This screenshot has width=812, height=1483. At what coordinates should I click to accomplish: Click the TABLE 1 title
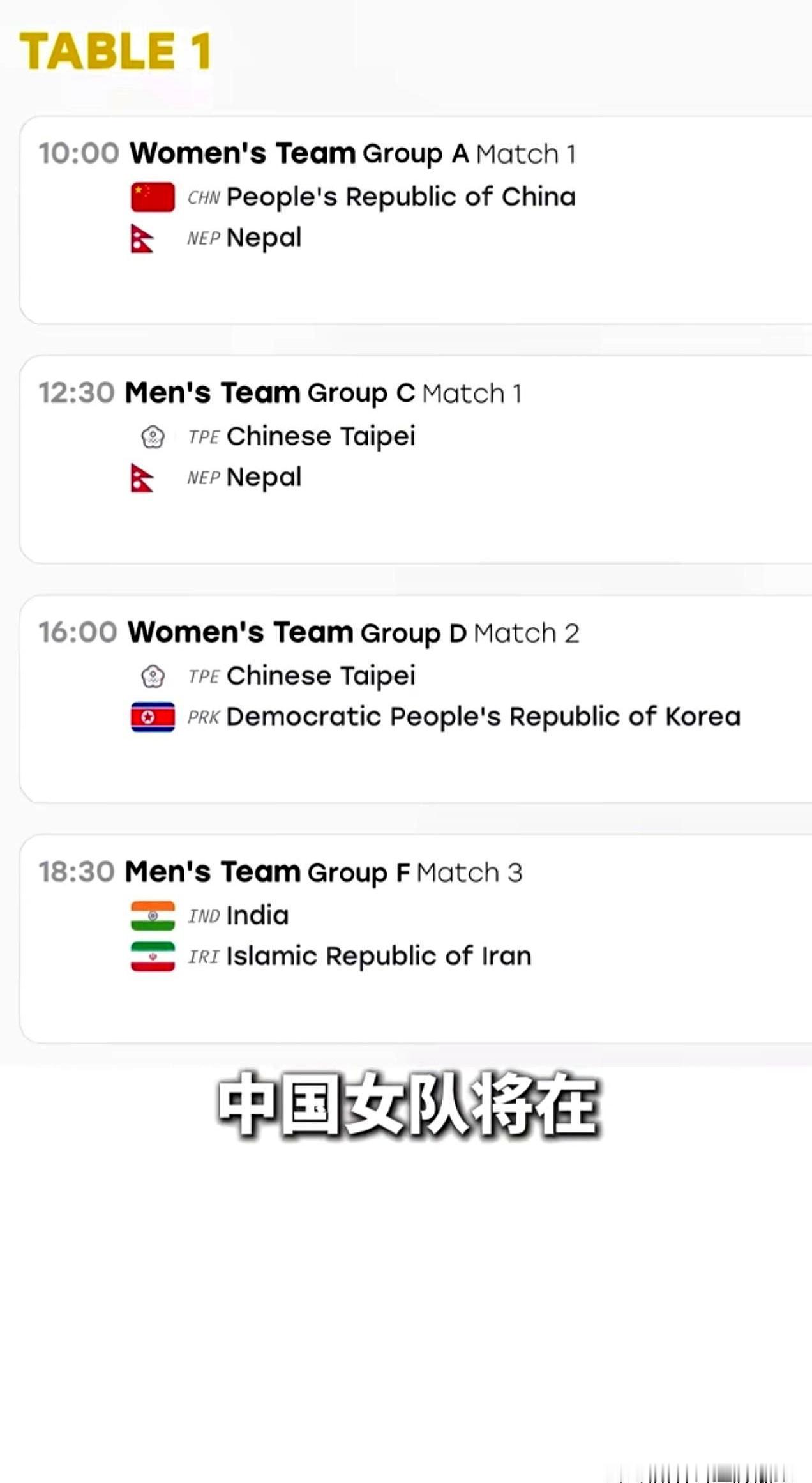coord(116,50)
